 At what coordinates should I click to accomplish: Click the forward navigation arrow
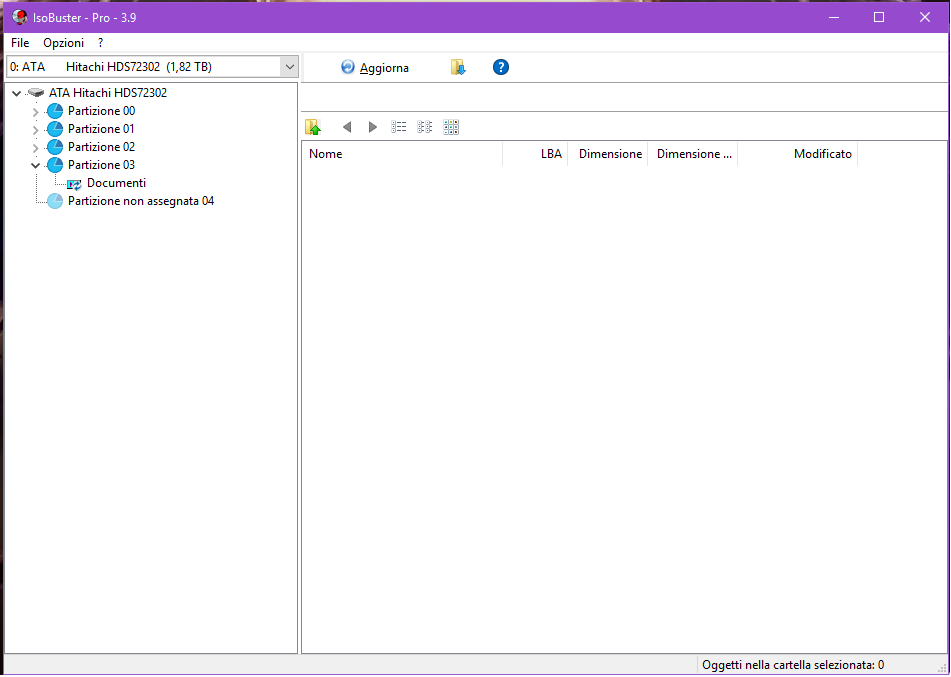[x=373, y=127]
